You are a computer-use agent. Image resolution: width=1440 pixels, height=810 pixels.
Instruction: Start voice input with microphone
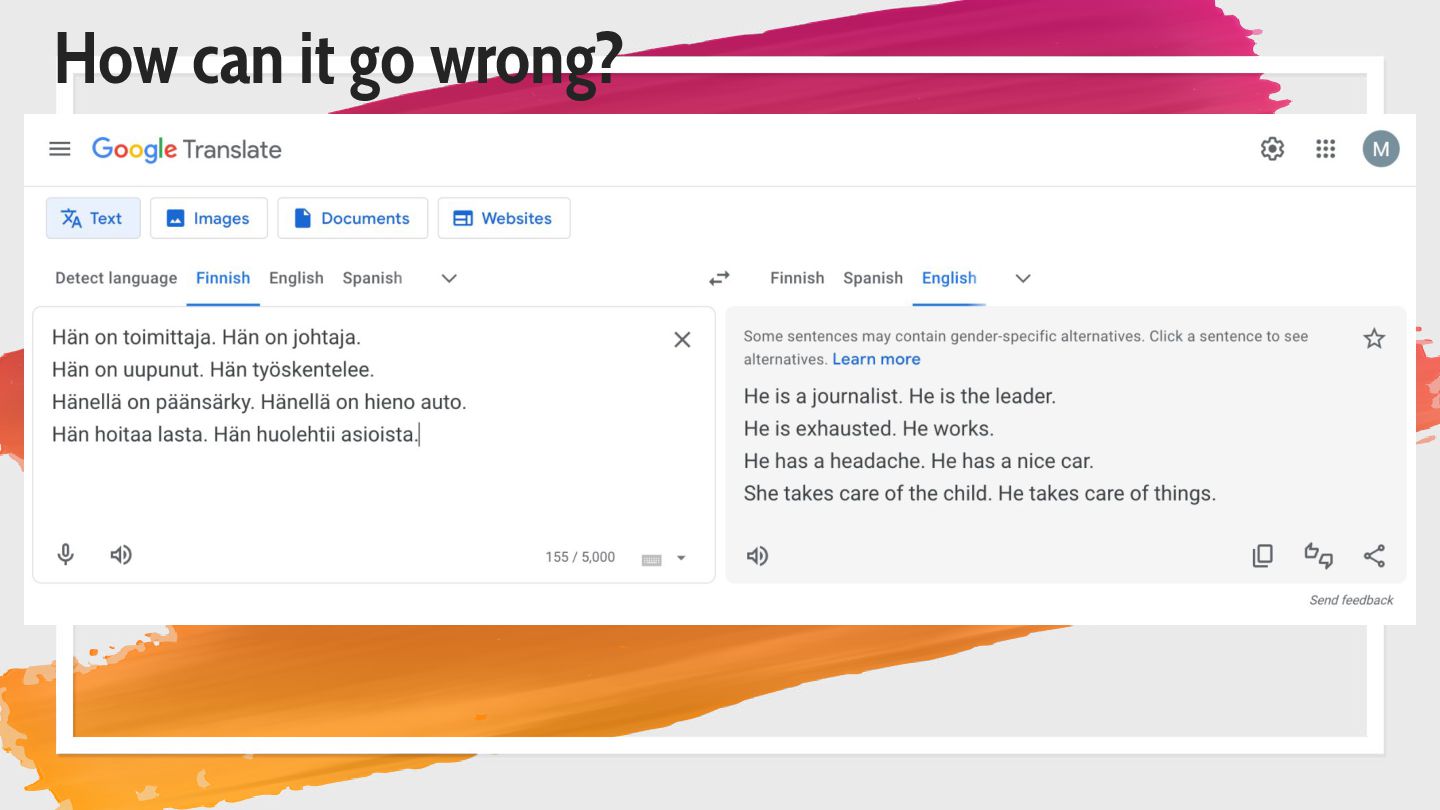click(66, 555)
